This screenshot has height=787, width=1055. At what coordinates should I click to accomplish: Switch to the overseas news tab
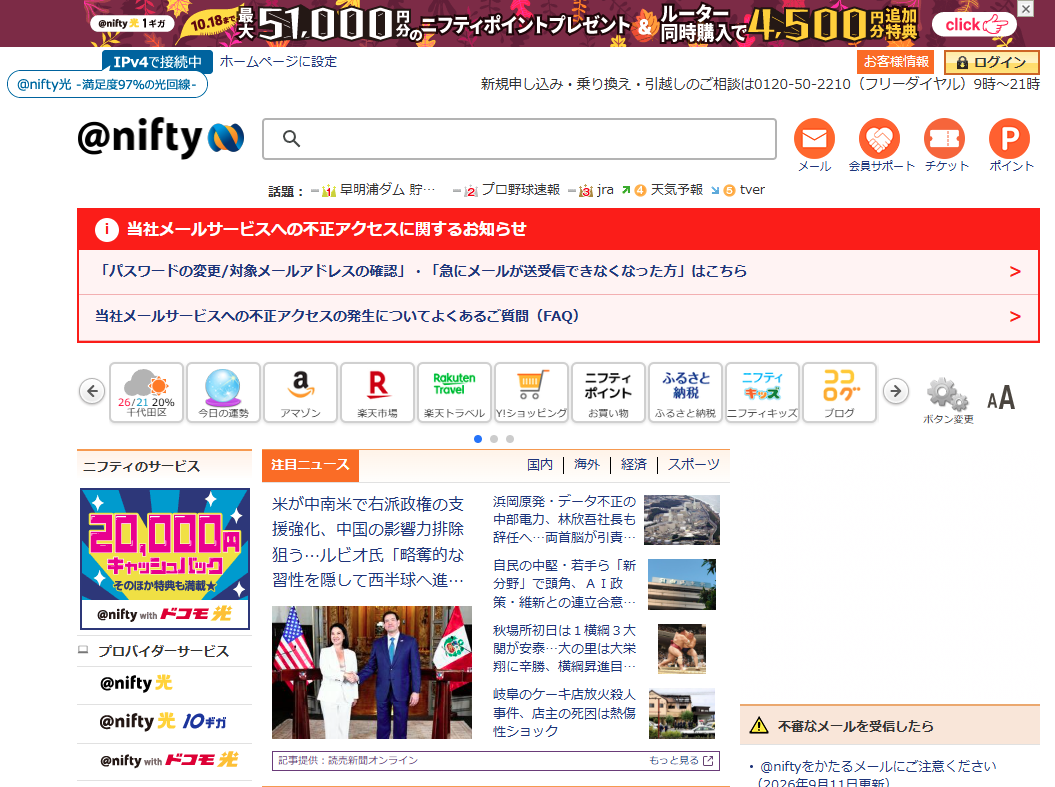coord(587,465)
